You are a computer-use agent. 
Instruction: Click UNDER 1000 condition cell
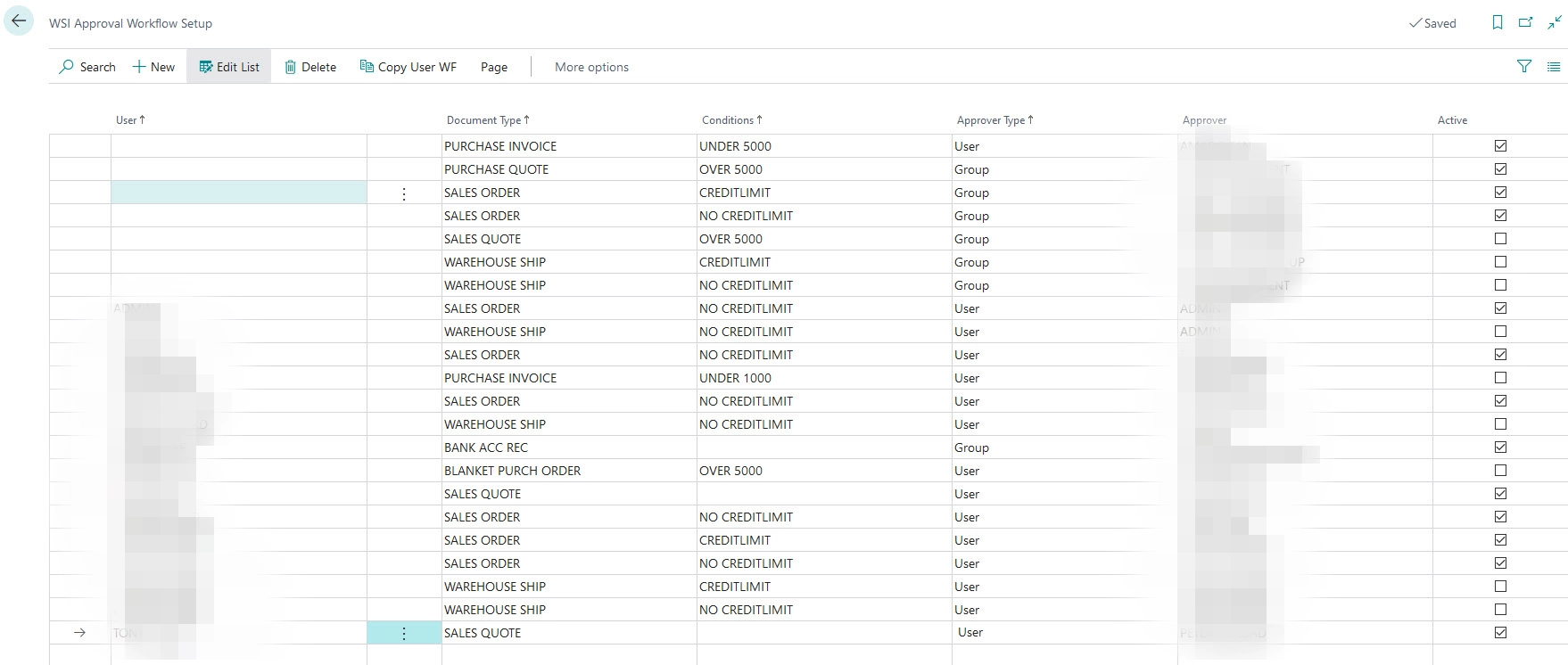pyautogui.click(x=824, y=378)
